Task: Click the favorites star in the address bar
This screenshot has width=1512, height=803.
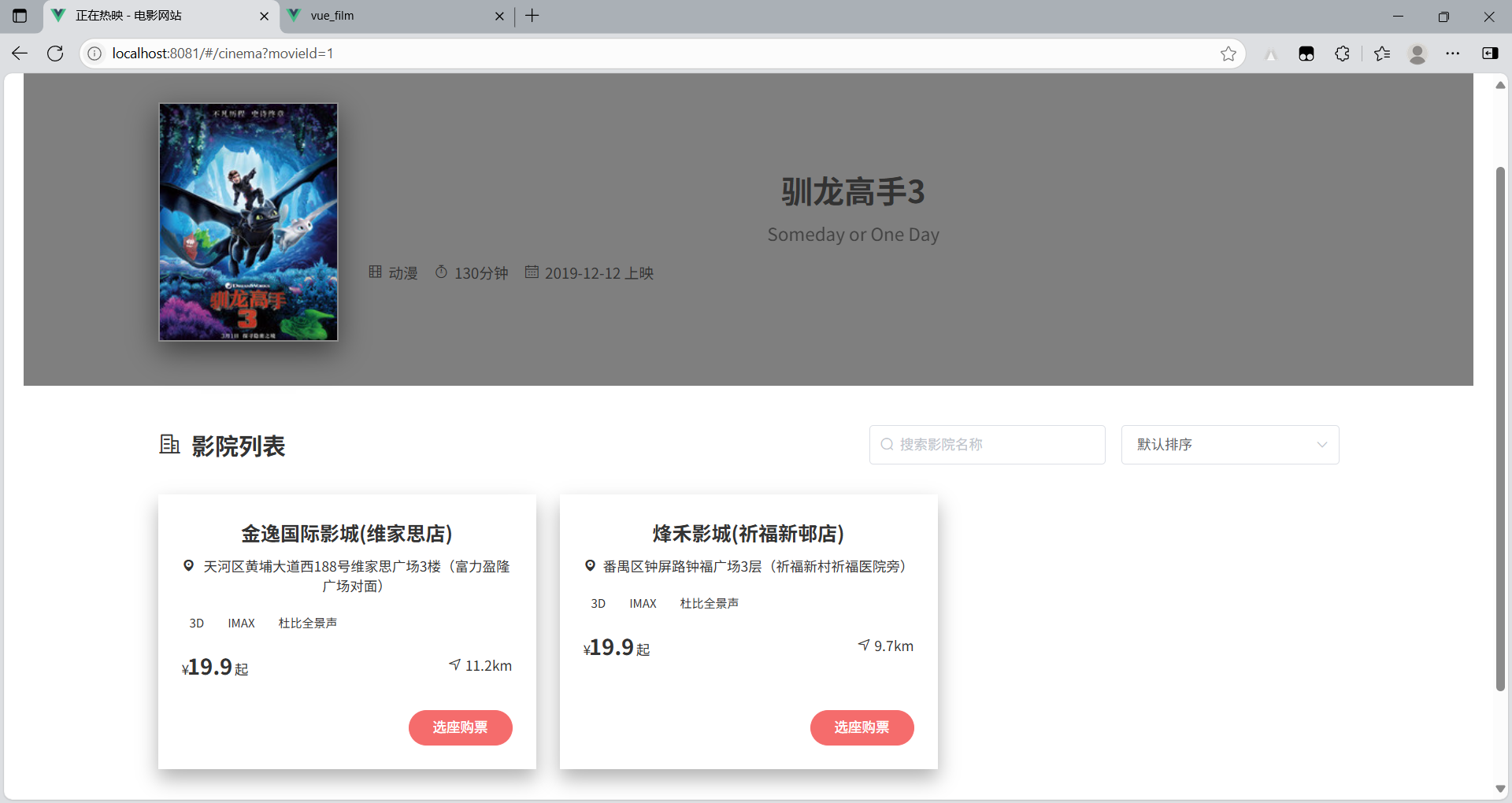Action: pos(1229,54)
